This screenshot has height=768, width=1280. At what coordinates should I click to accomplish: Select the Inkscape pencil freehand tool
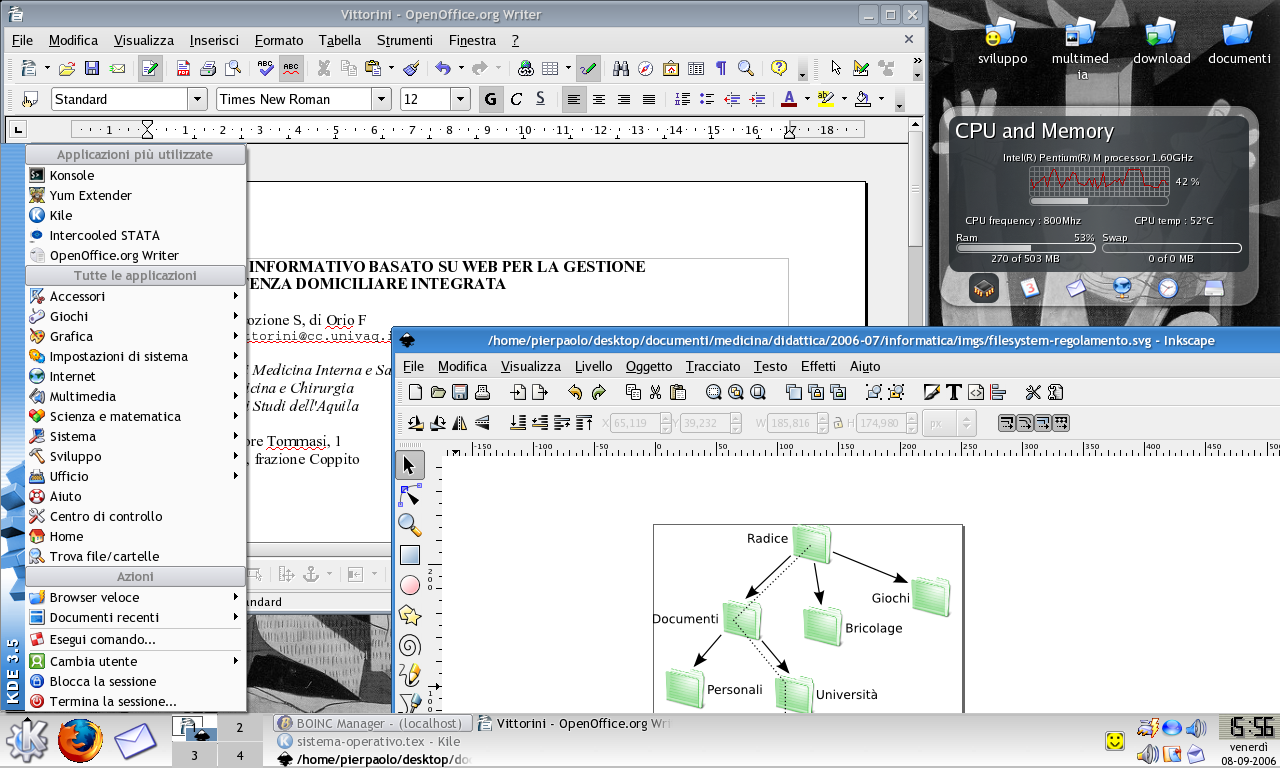pyautogui.click(x=409, y=675)
